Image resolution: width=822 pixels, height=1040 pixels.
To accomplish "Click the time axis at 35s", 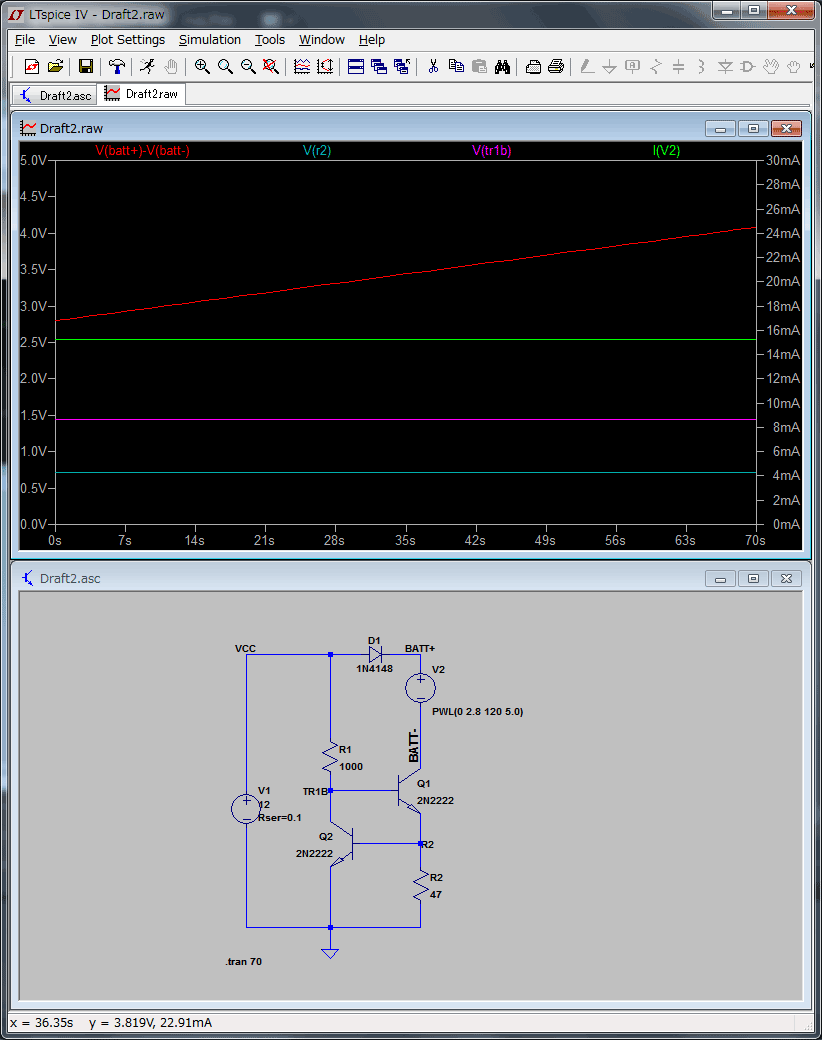I will pos(405,541).
